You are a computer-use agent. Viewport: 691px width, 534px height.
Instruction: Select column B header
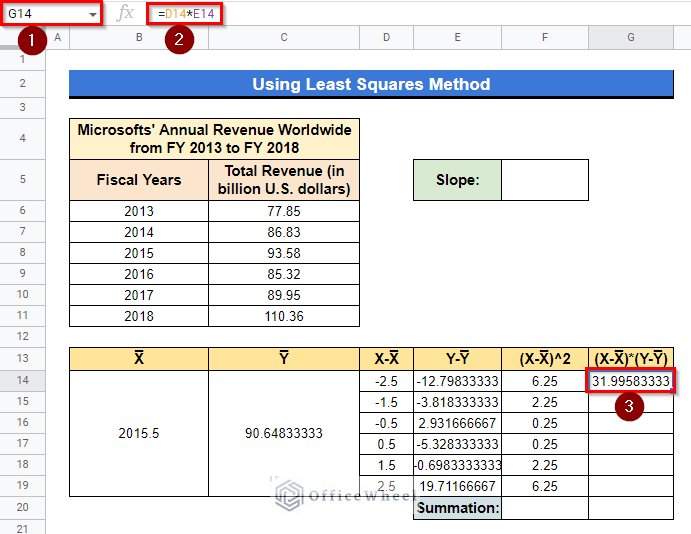(x=139, y=37)
